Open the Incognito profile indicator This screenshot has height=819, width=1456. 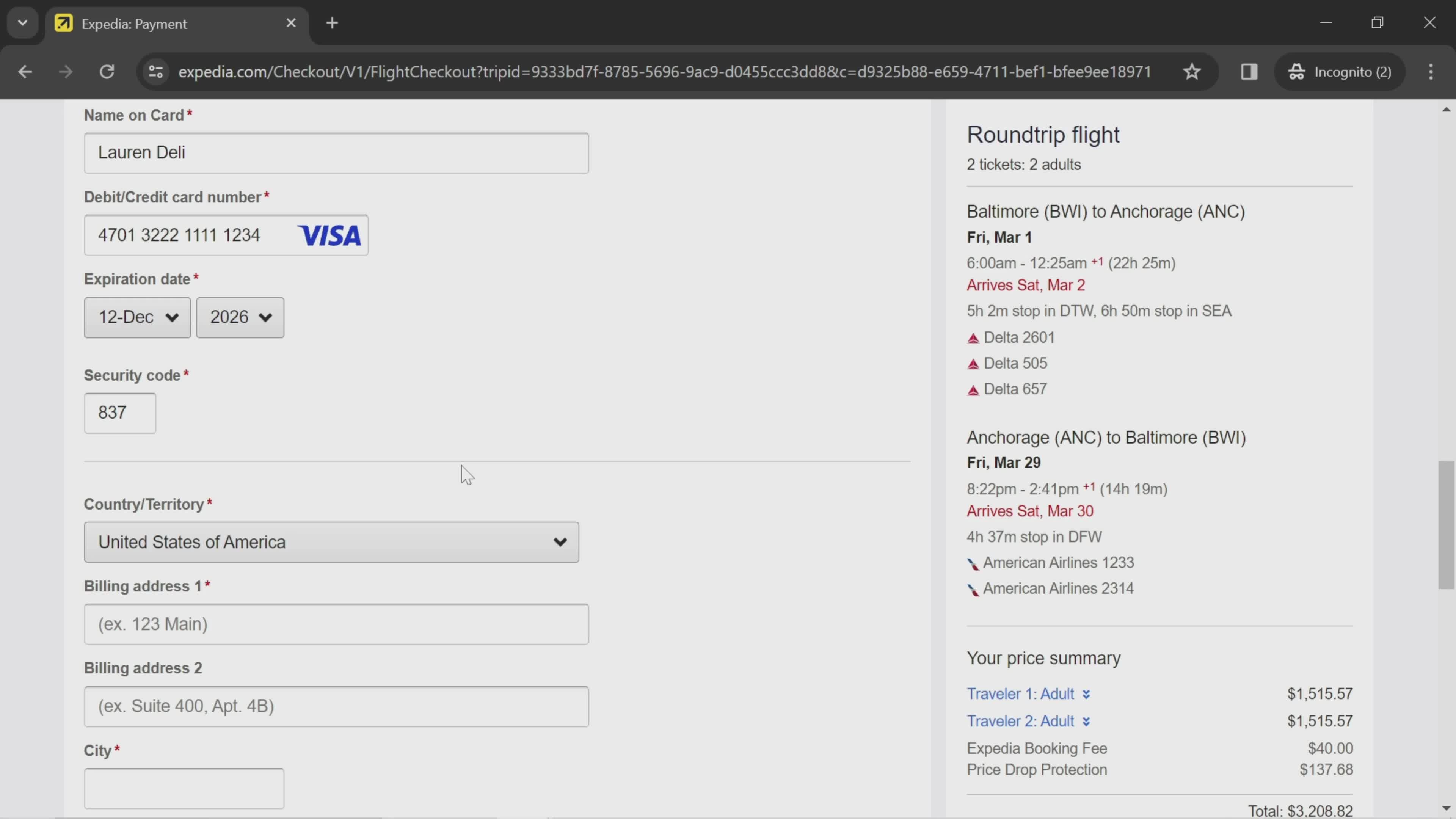[x=1340, y=72]
